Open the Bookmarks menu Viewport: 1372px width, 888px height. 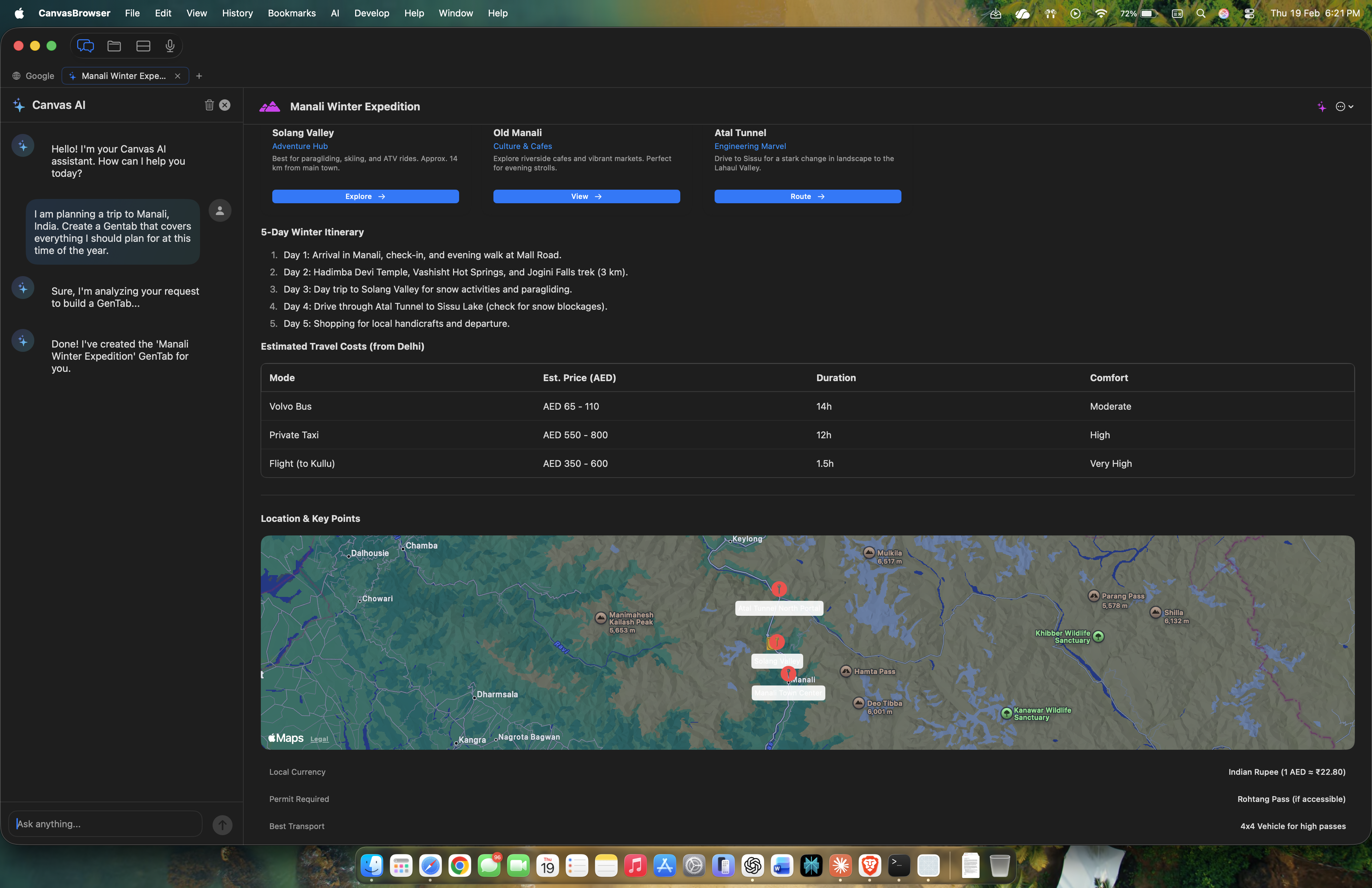pos(291,13)
